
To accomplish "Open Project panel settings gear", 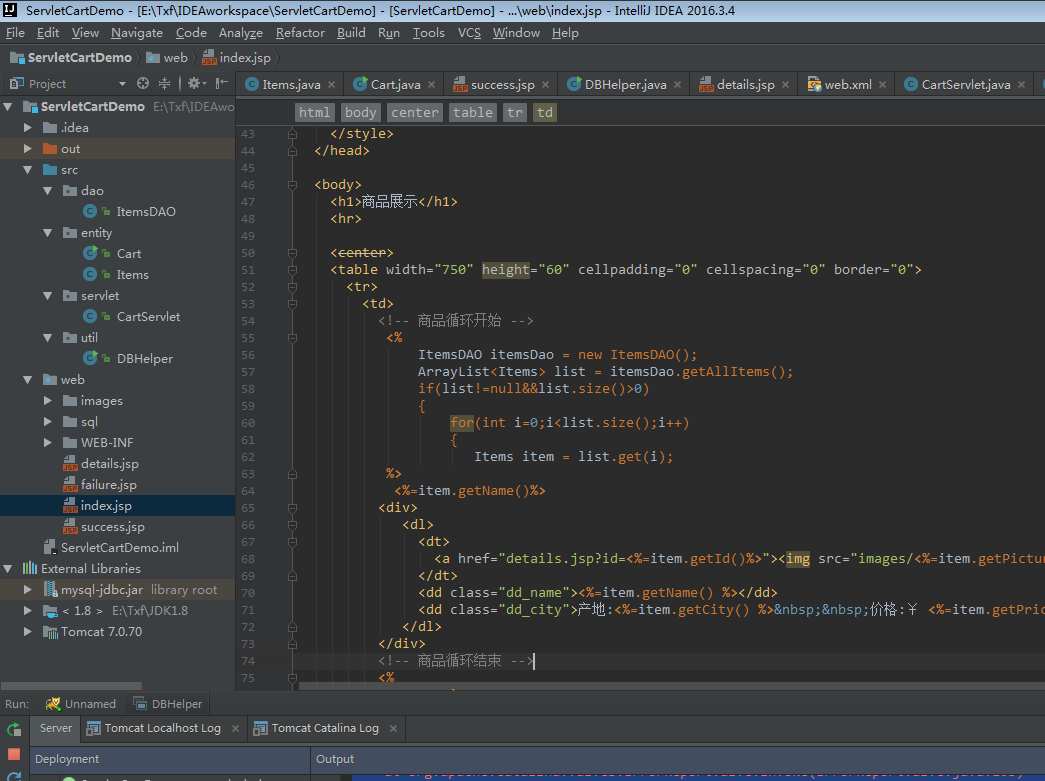I will pyautogui.click(x=197, y=83).
